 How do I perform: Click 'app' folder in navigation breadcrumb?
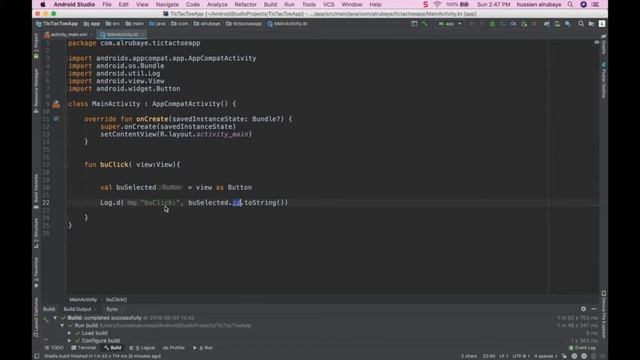92,24
